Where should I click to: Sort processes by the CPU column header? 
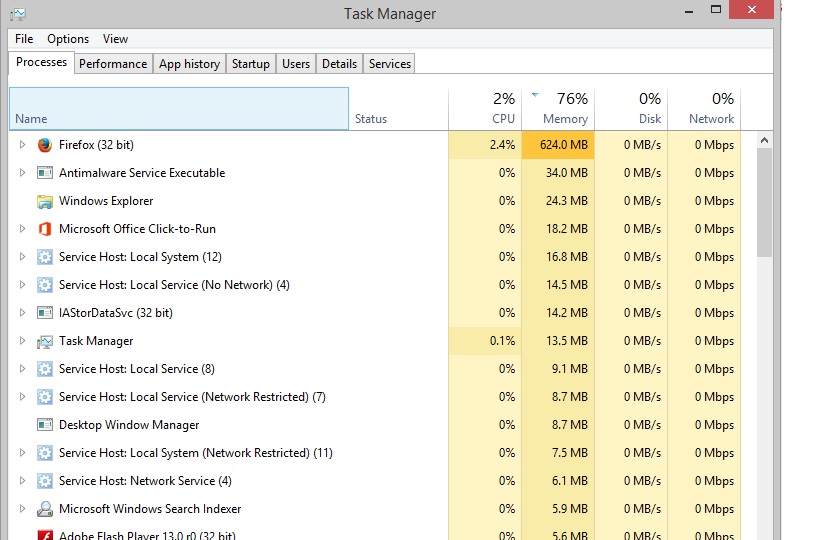pos(485,109)
